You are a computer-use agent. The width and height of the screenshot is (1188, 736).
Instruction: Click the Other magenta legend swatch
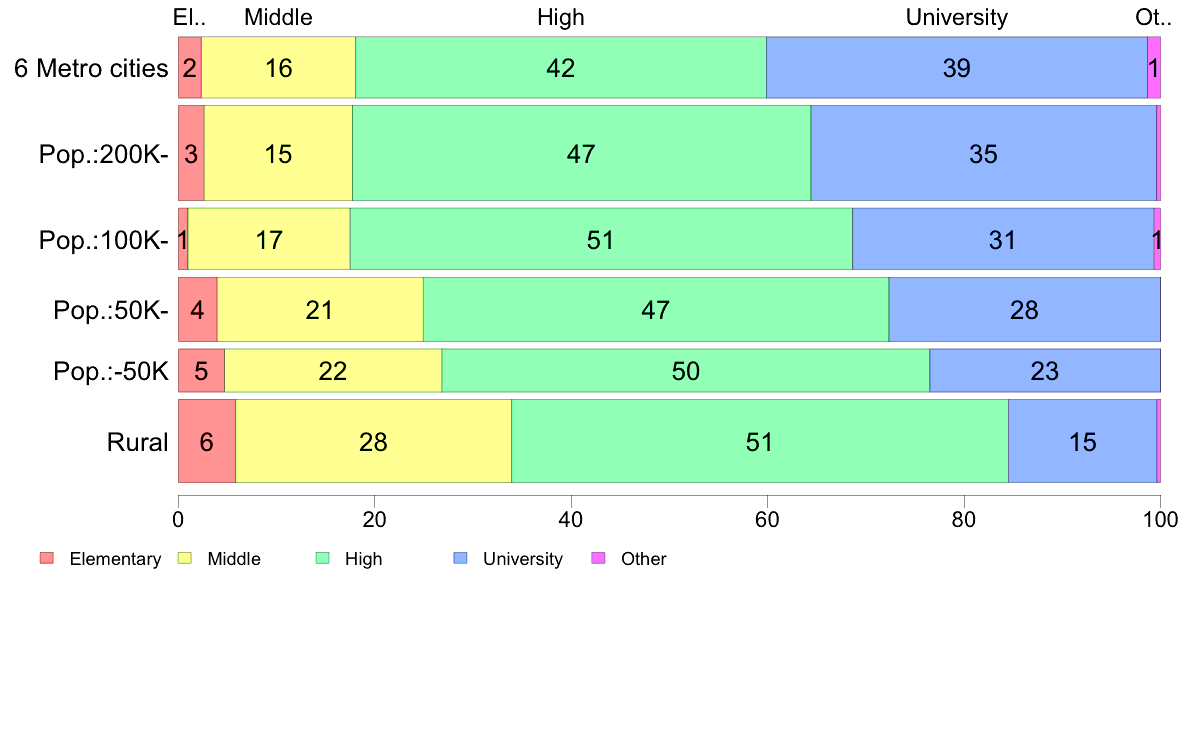[x=598, y=559]
